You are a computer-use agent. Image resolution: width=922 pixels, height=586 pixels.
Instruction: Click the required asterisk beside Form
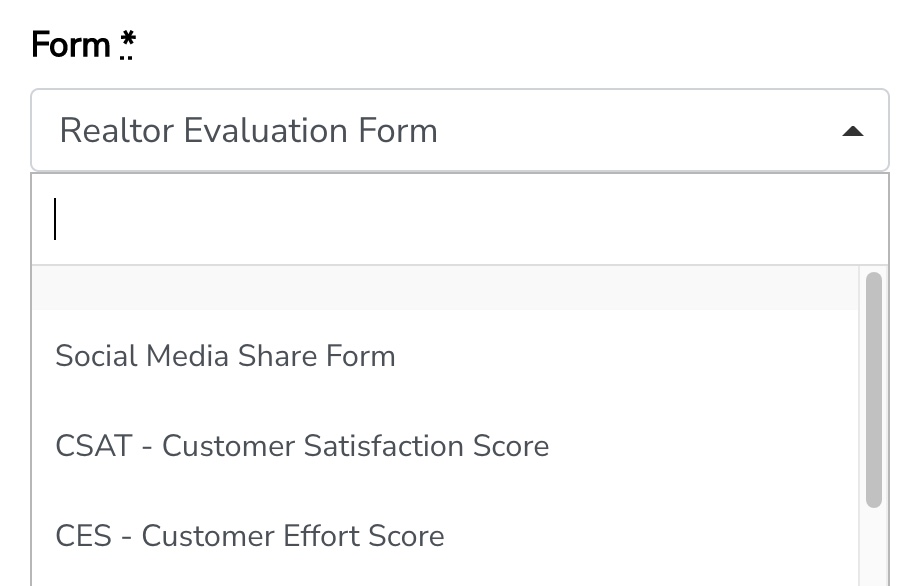[x=127, y=44]
